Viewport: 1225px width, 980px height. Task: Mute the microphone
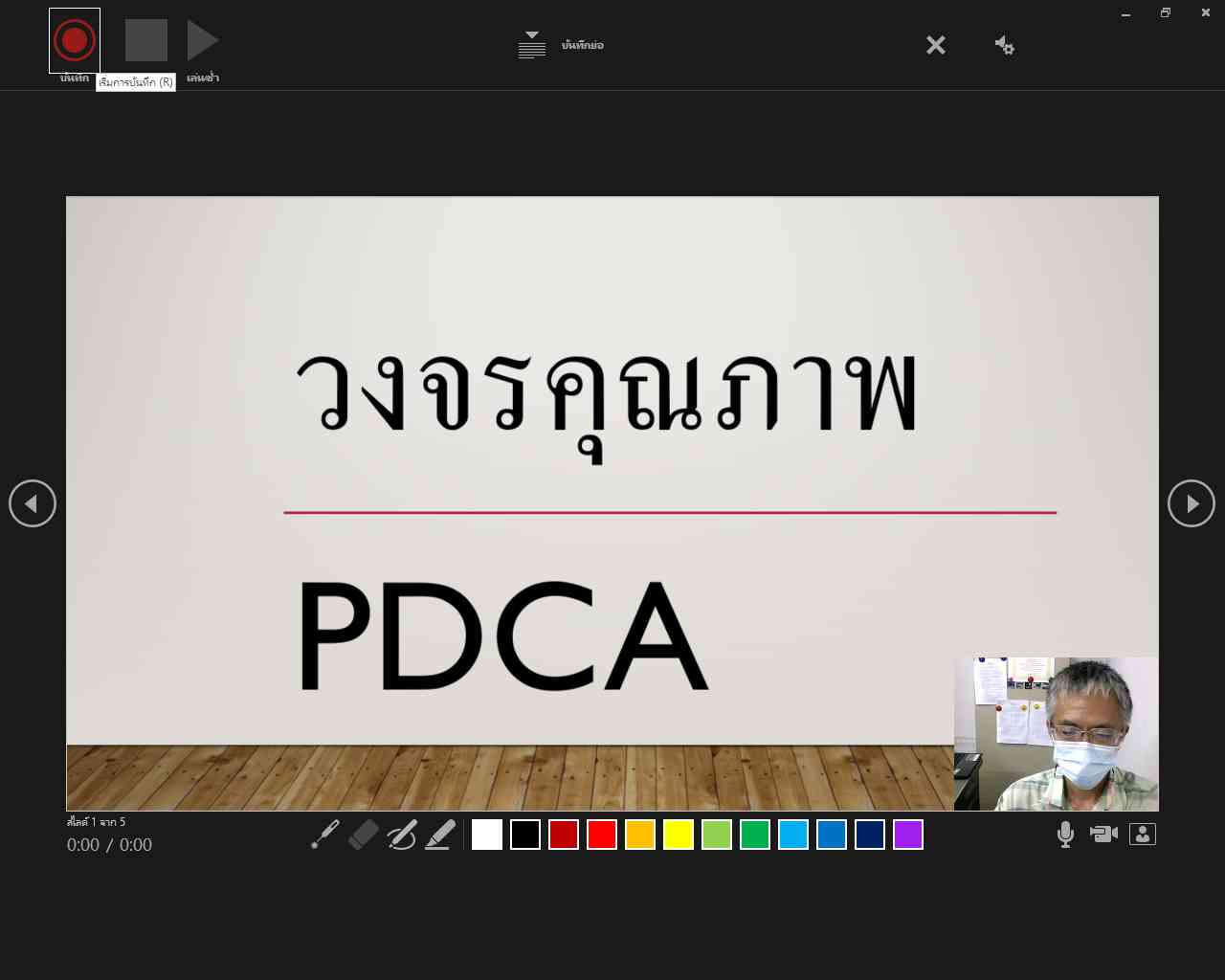tap(1065, 835)
